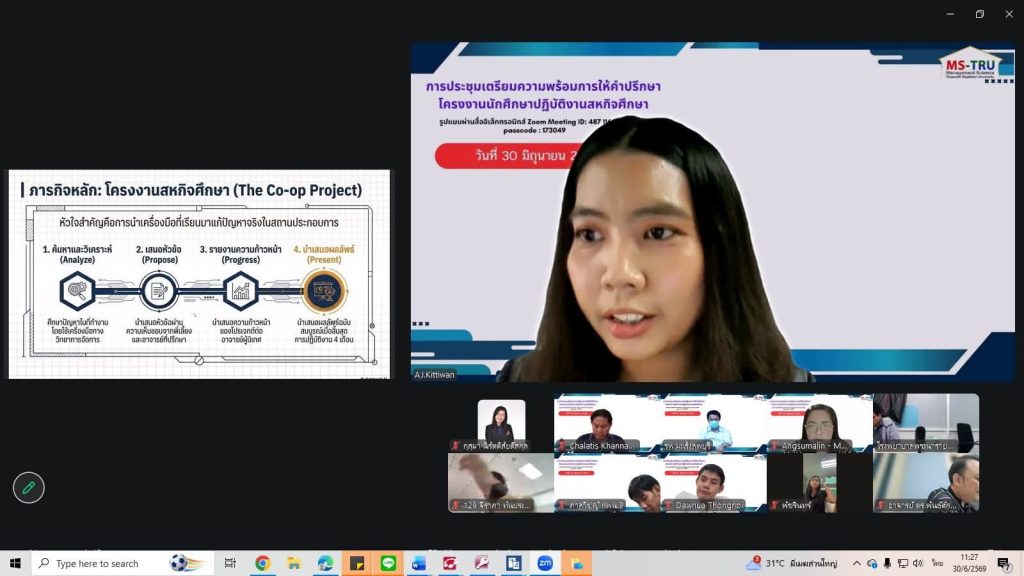Select Chalatis Khanna participant video tile
This screenshot has height=576, width=1024.
pyautogui.click(x=607, y=423)
